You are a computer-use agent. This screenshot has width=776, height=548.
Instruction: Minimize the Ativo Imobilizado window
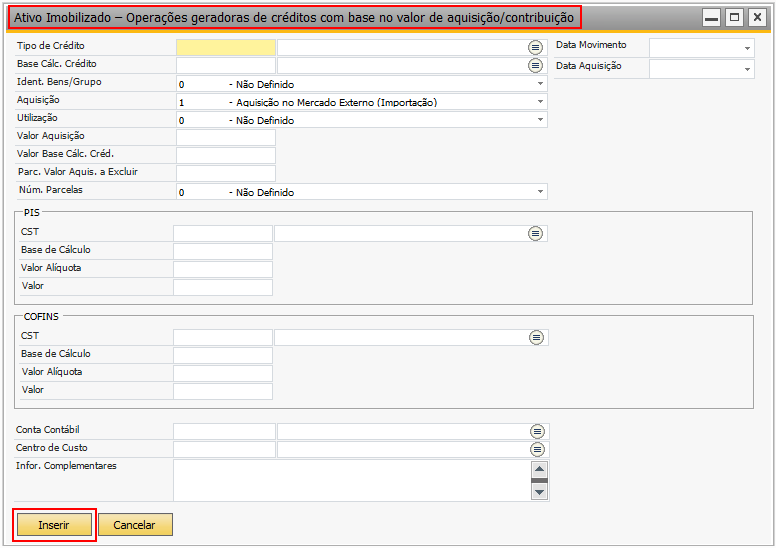(712, 18)
